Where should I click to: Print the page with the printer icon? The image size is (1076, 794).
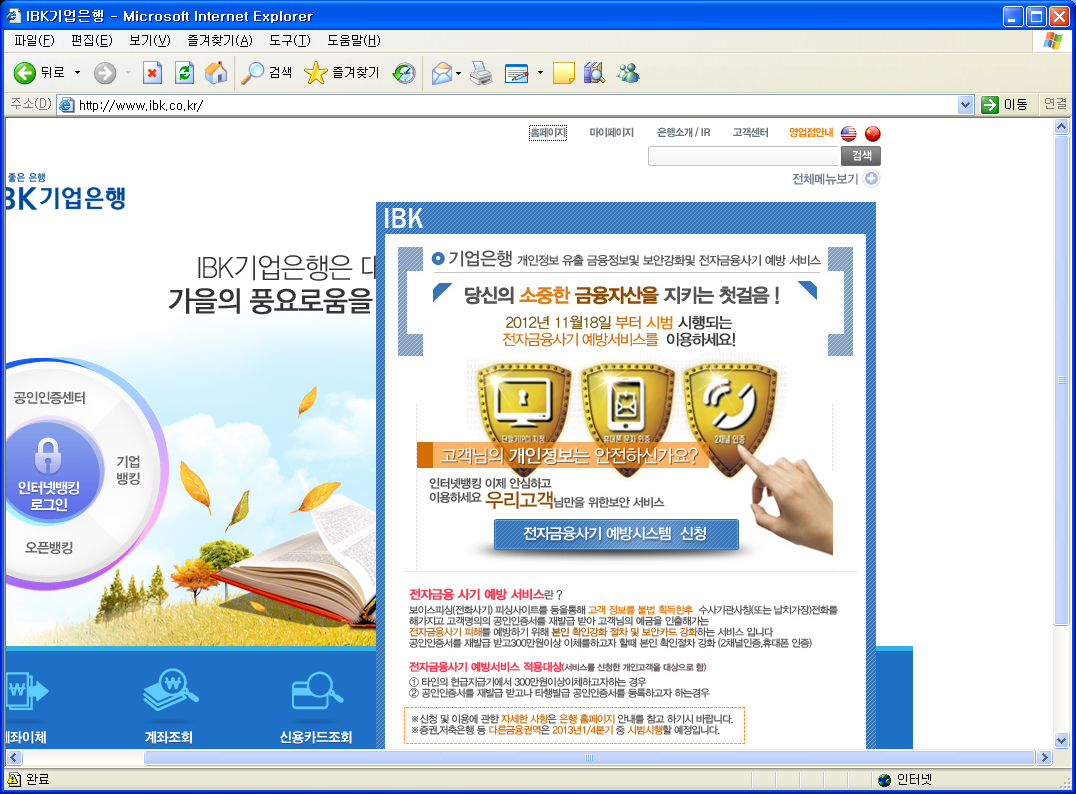tap(481, 73)
